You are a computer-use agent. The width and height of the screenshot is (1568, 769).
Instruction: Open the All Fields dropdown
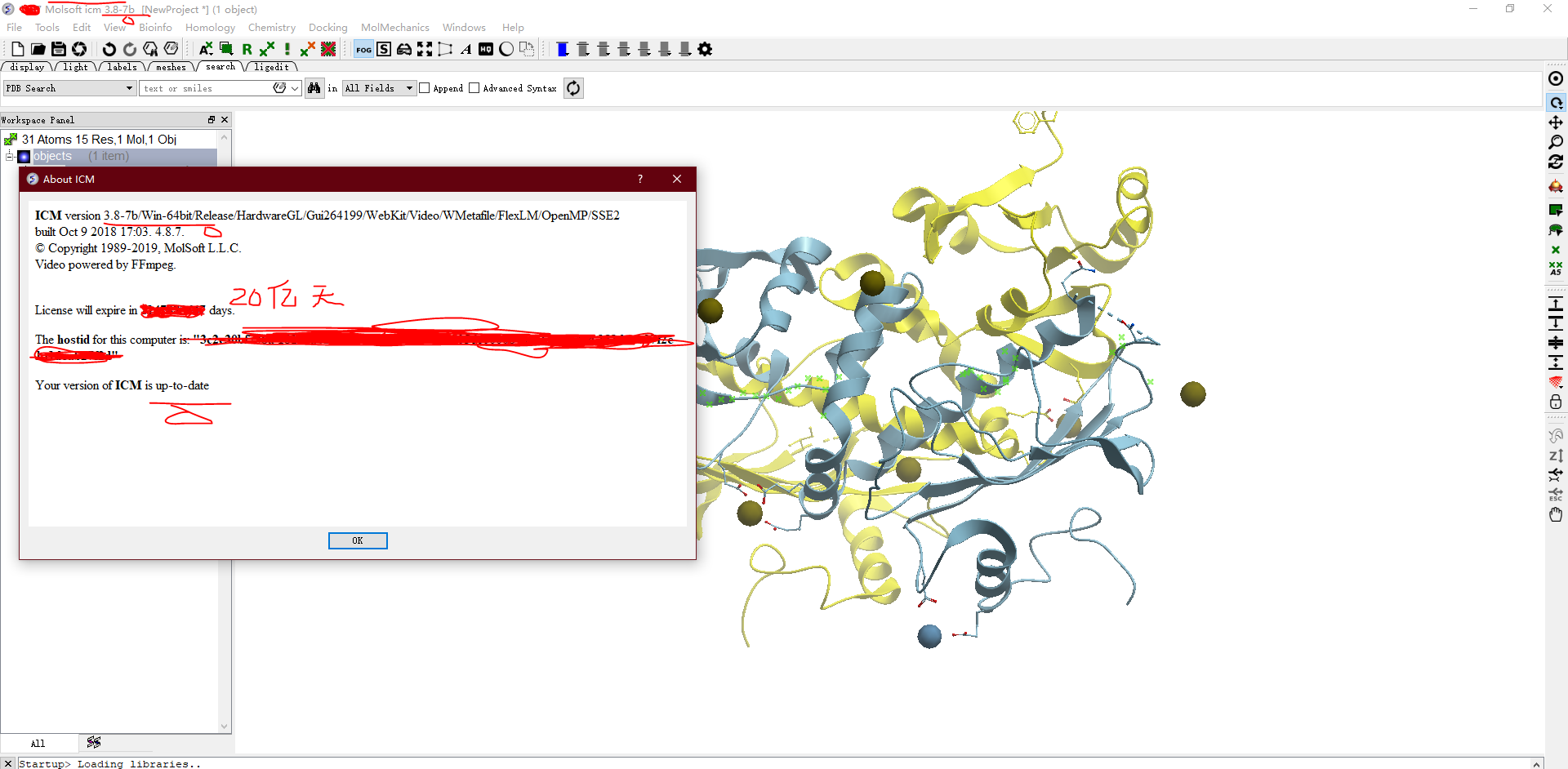point(379,88)
